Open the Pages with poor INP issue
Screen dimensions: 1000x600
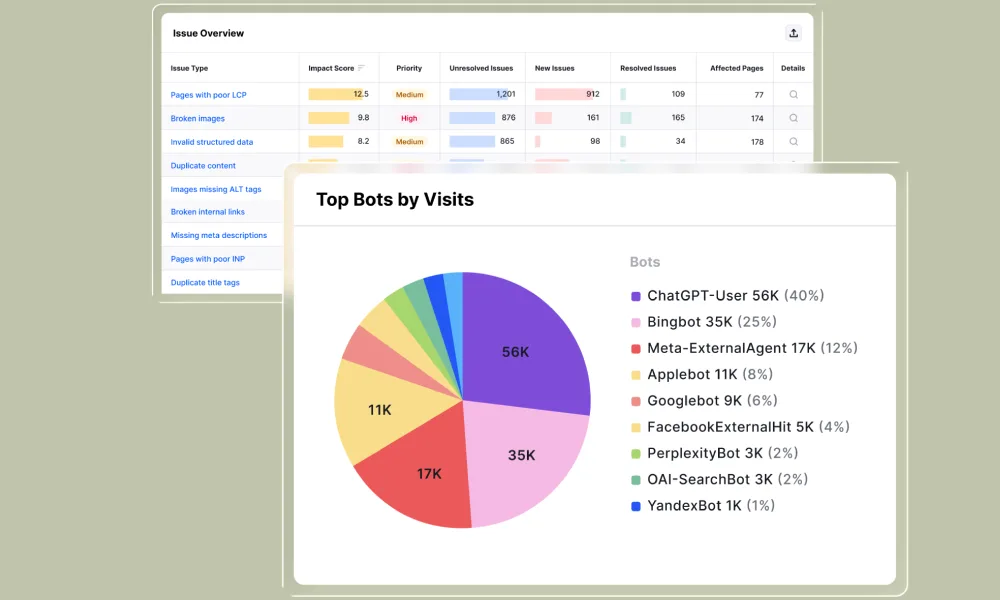(x=207, y=259)
